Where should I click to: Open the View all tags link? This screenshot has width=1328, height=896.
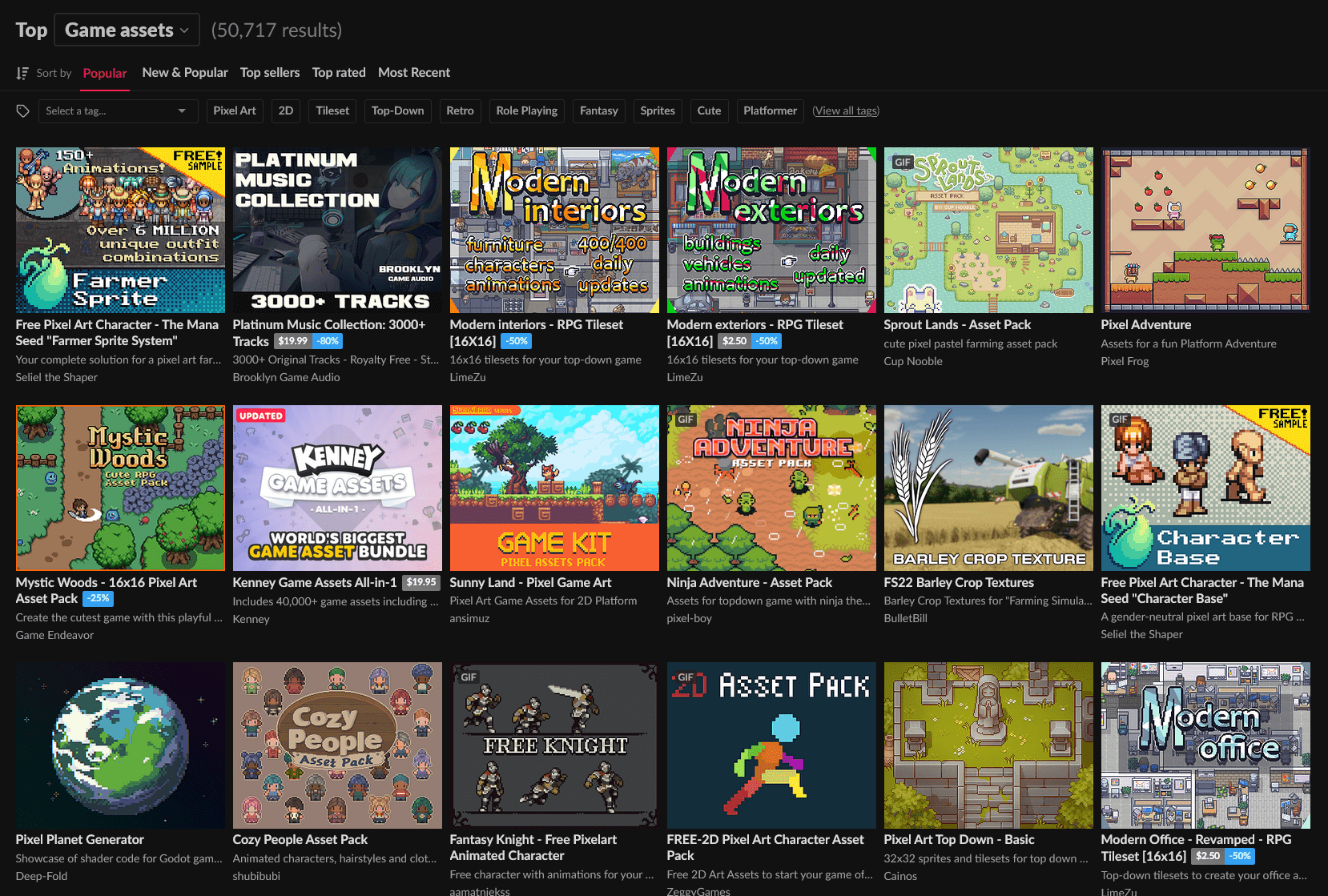[846, 110]
